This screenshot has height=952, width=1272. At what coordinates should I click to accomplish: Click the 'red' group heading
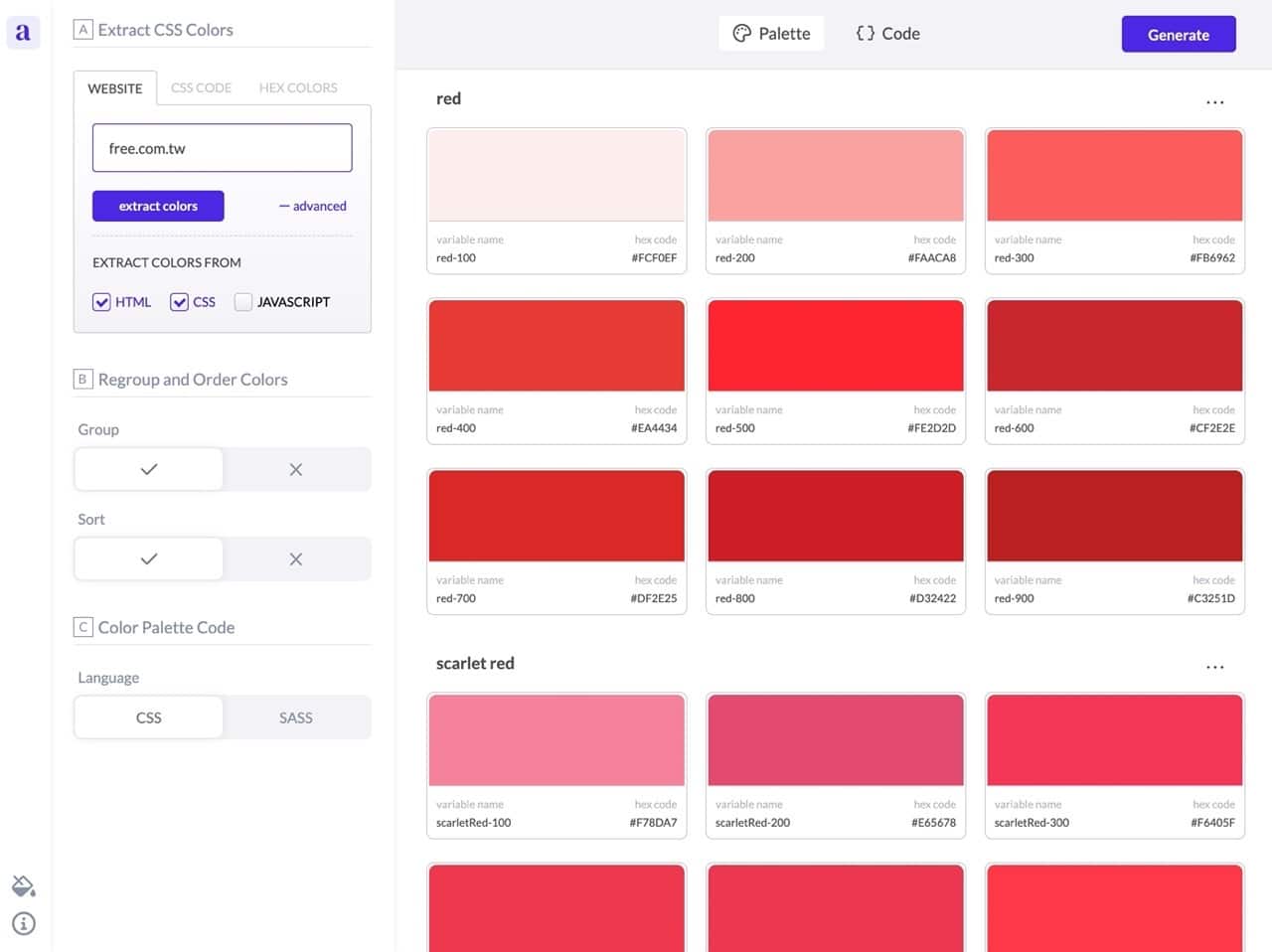(448, 98)
